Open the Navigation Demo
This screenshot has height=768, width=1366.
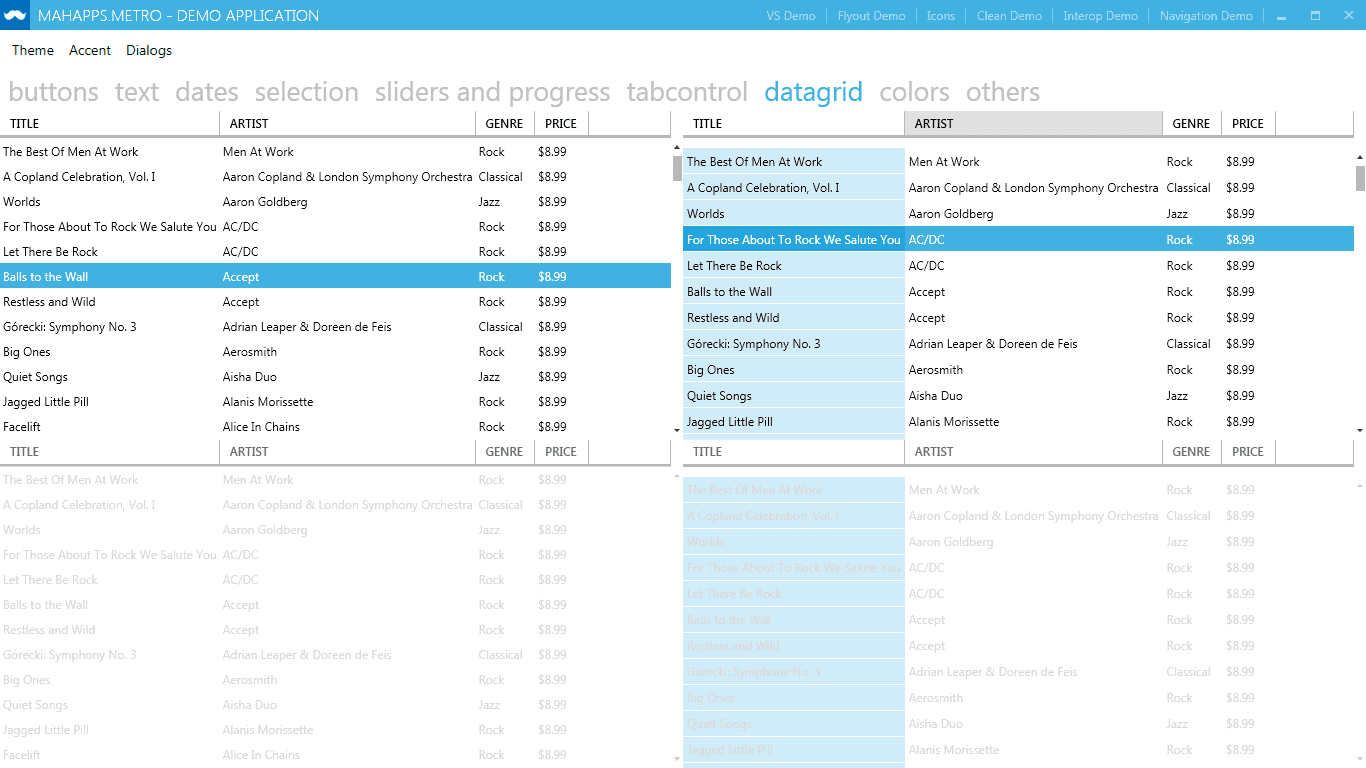pyautogui.click(x=1206, y=15)
